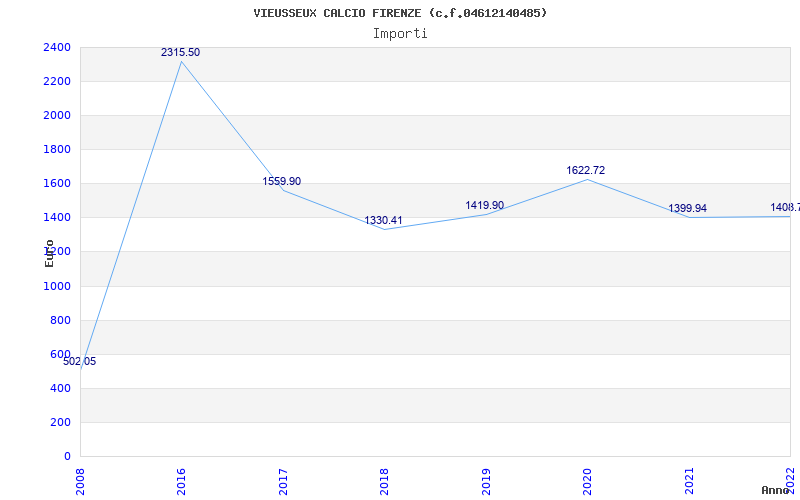
Task: Click the x-axis year 2022
Action: 791,482
